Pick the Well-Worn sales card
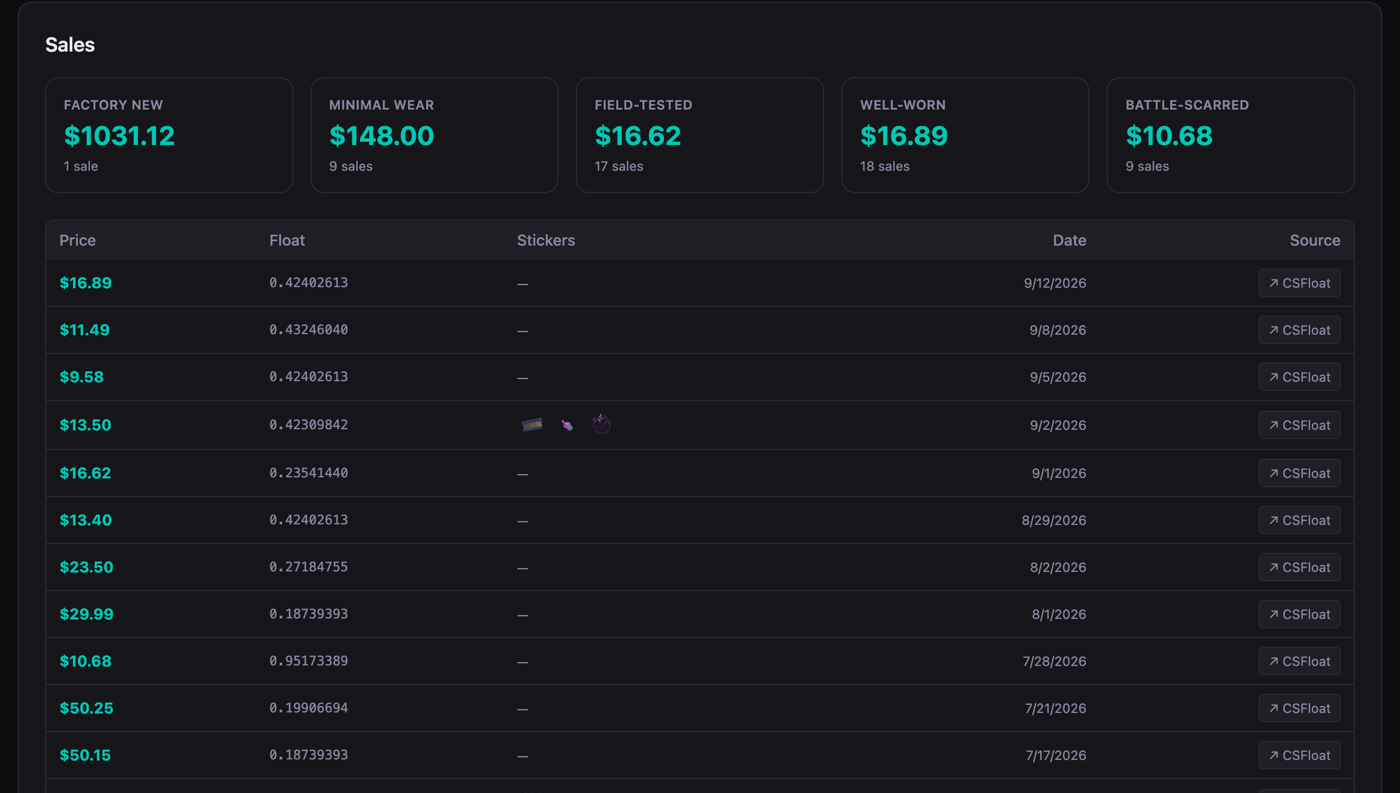 click(x=965, y=135)
